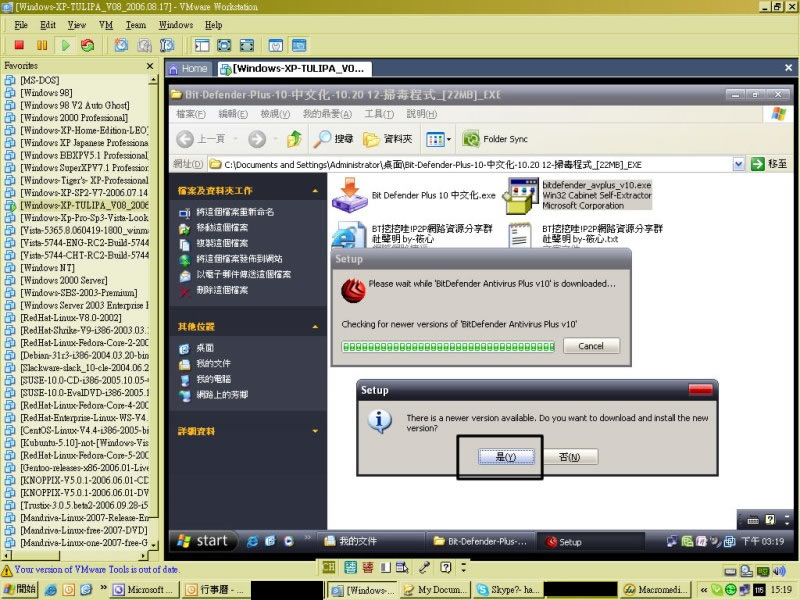
Task: Click the 是(Y) button in Setup dialog
Action: [506, 457]
